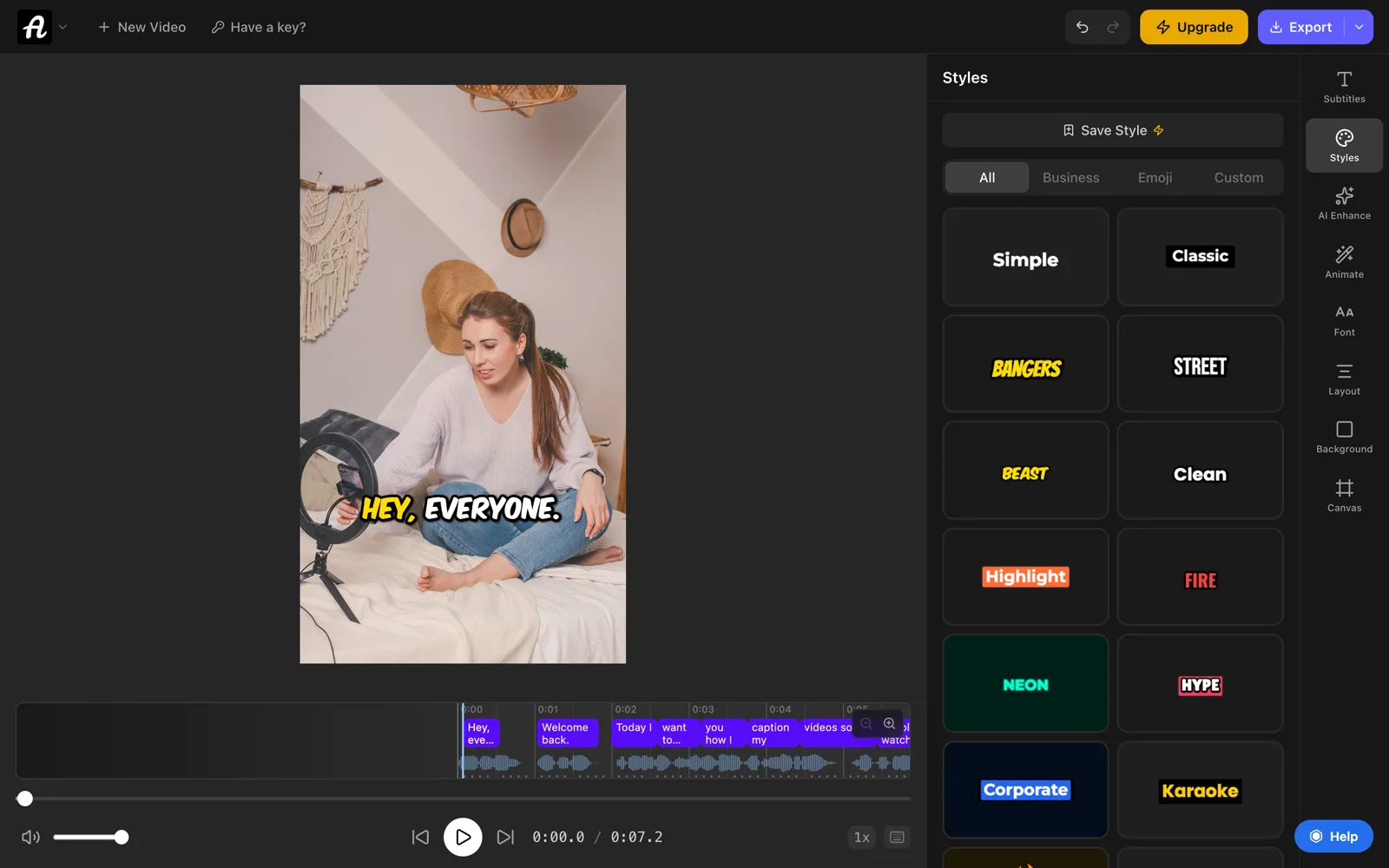Skip to the next caption
The height and width of the screenshot is (868, 1389).
[505, 837]
